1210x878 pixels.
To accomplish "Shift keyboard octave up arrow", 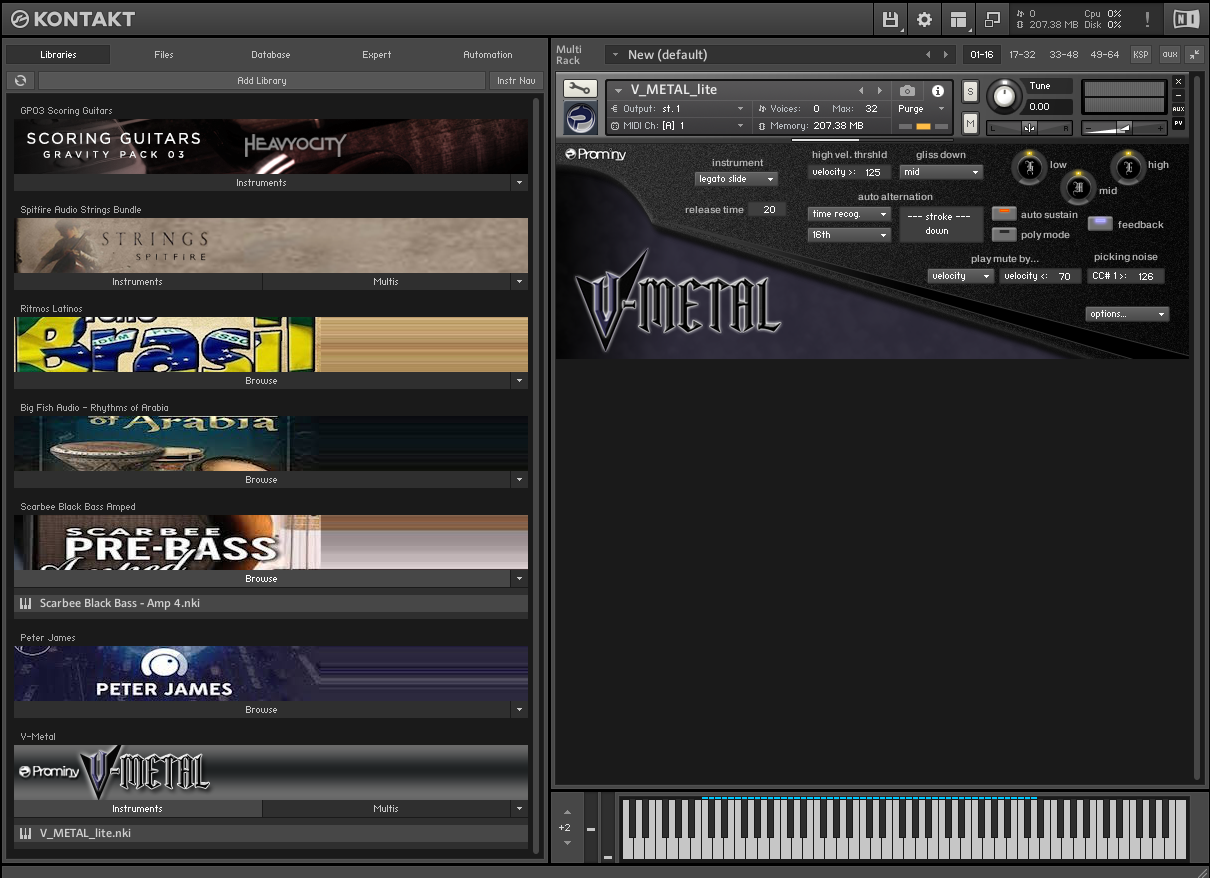I will pos(567,812).
